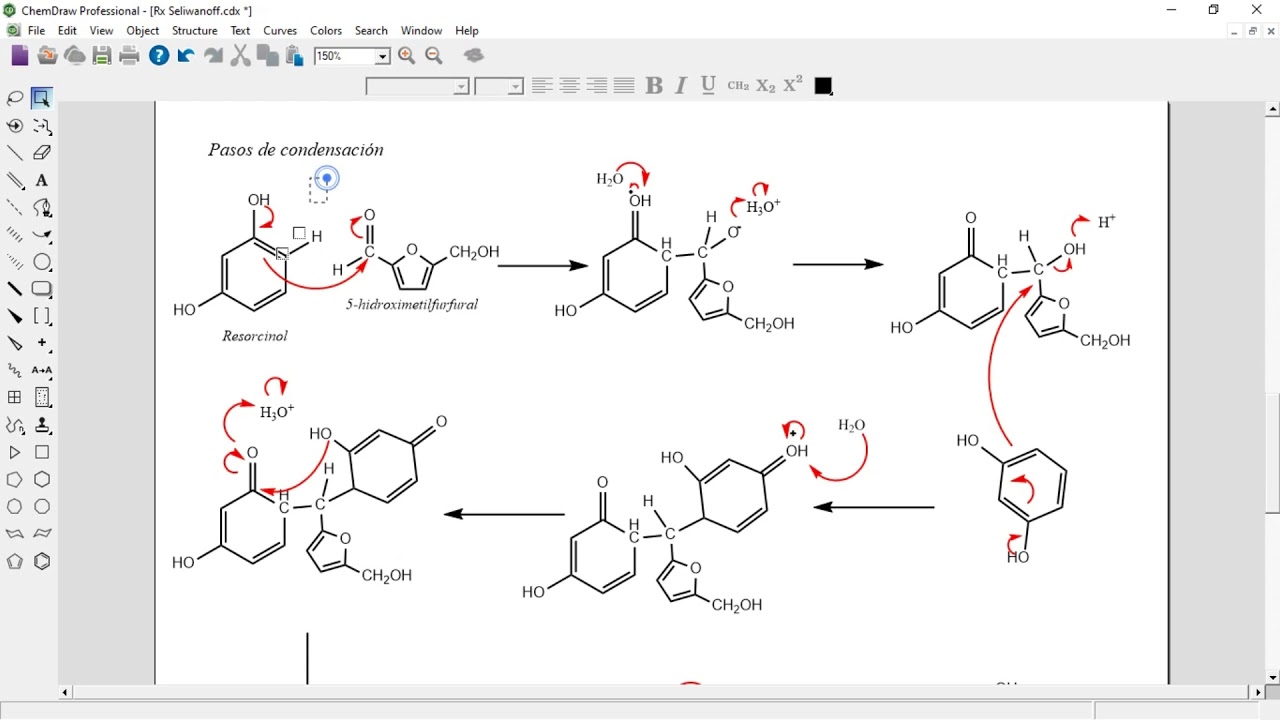Screen dimensions: 1280x720
Task: Select the Cyclopropane ring tool
Action: [x=15, y=453]
